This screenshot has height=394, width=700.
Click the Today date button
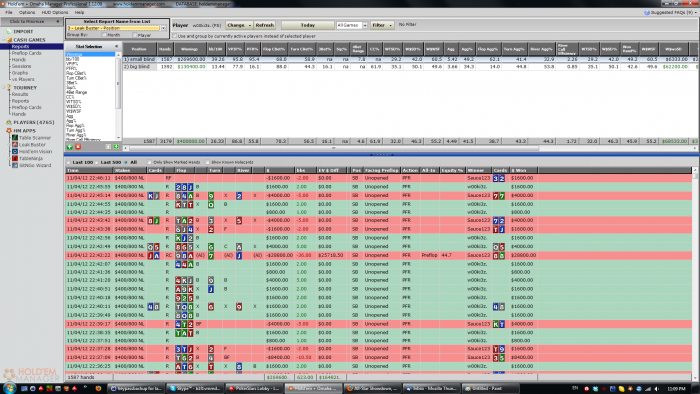tap(308, 25)
